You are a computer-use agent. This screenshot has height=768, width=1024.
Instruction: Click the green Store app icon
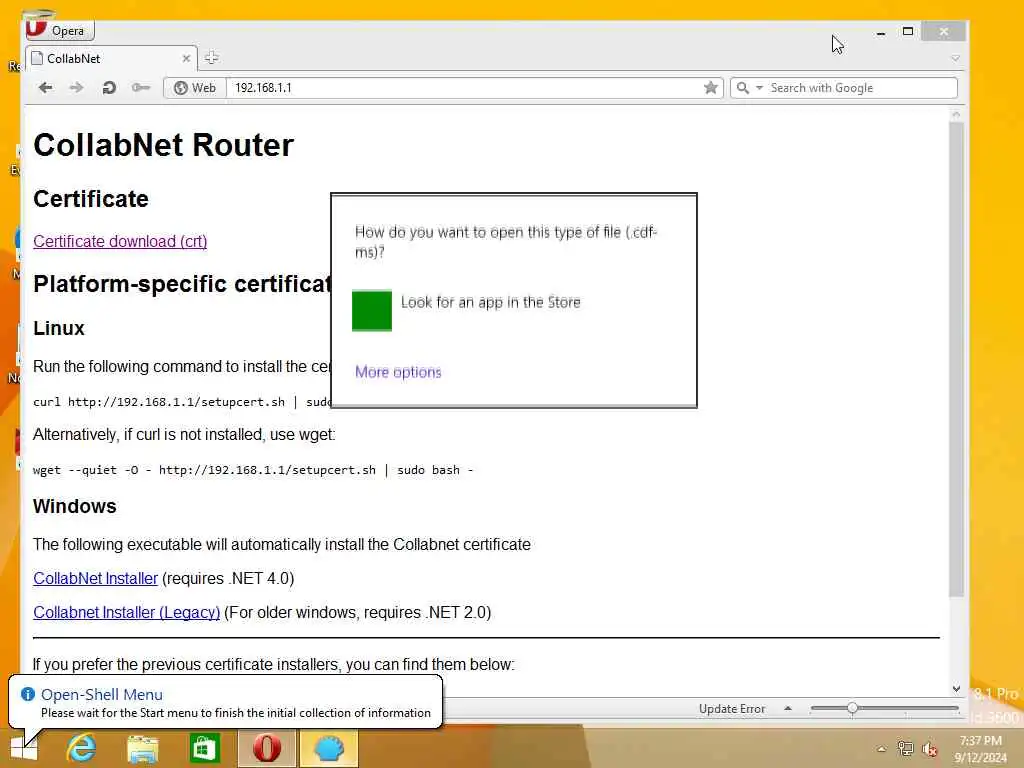coord(372,311)
